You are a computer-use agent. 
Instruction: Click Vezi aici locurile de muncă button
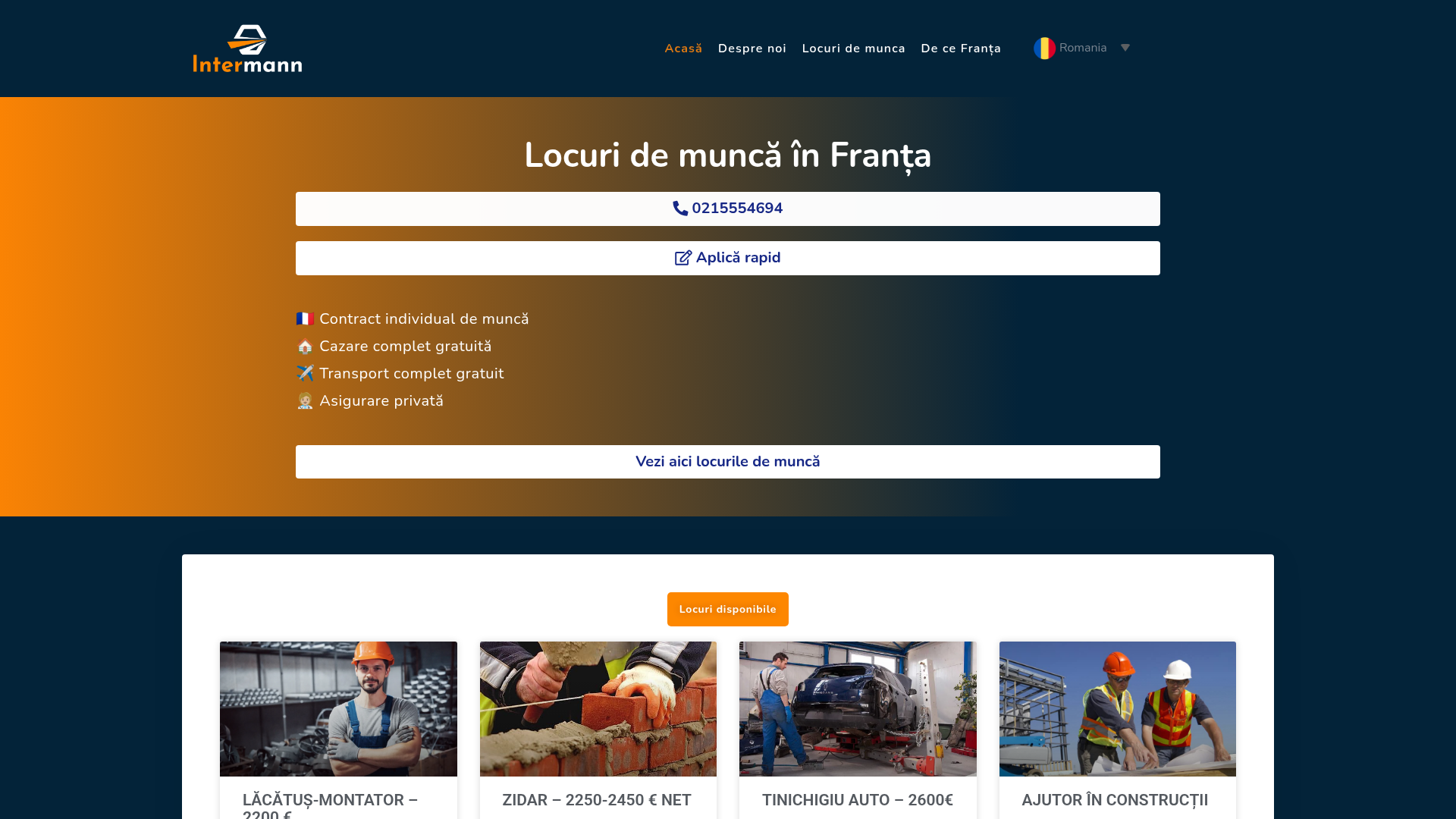728,462
